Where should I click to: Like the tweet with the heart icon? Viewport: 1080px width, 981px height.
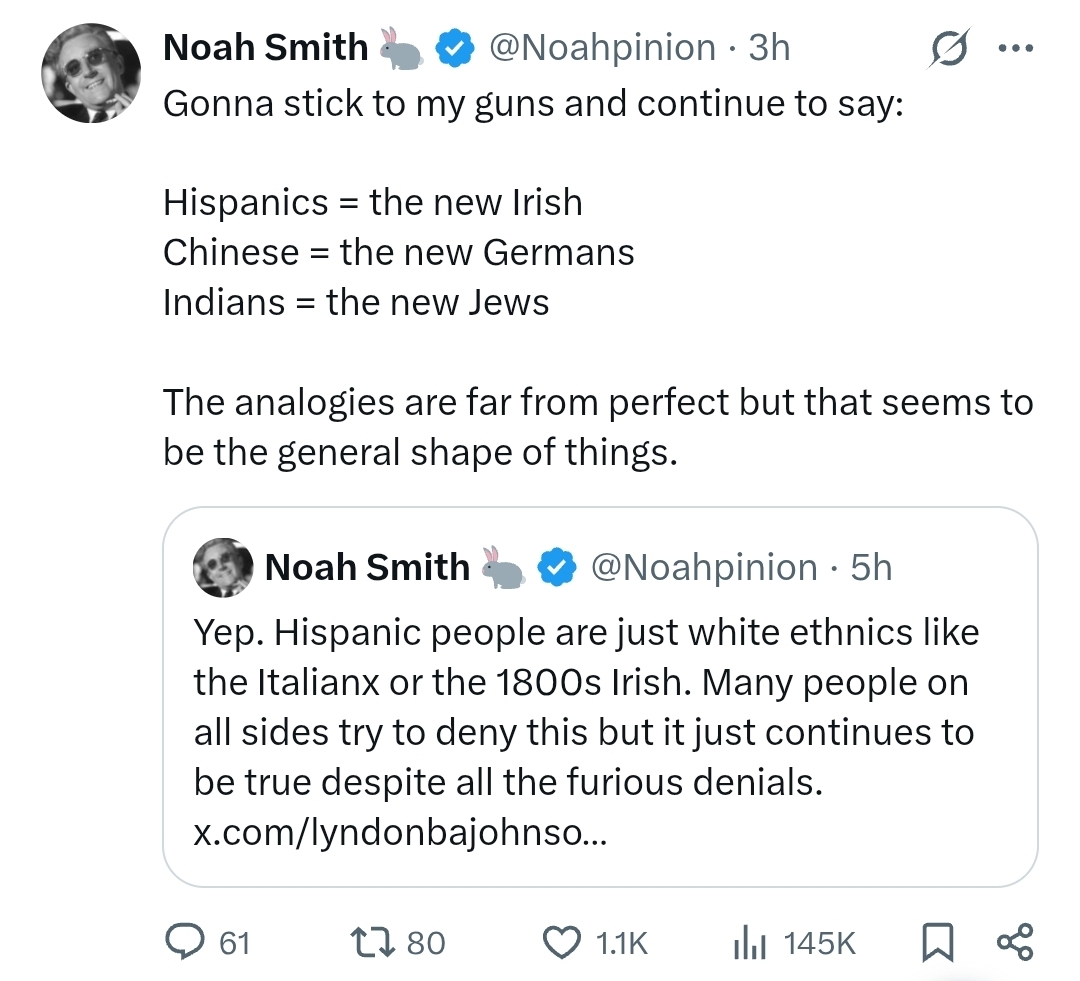point(561,942)
